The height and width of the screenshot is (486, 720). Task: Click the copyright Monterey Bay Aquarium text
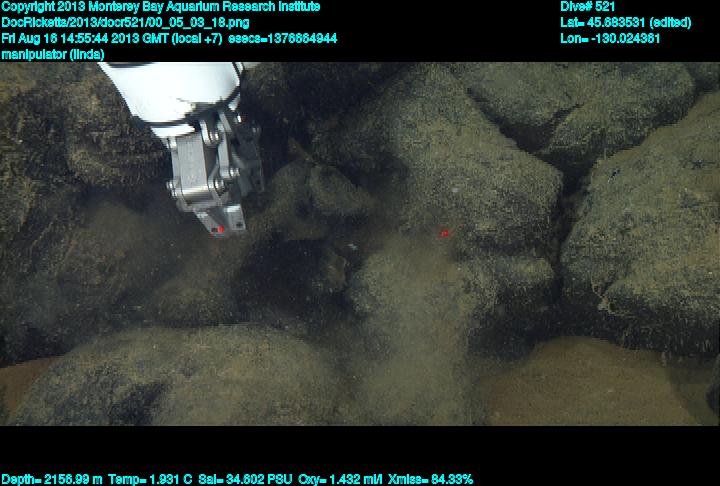(160, 7)
